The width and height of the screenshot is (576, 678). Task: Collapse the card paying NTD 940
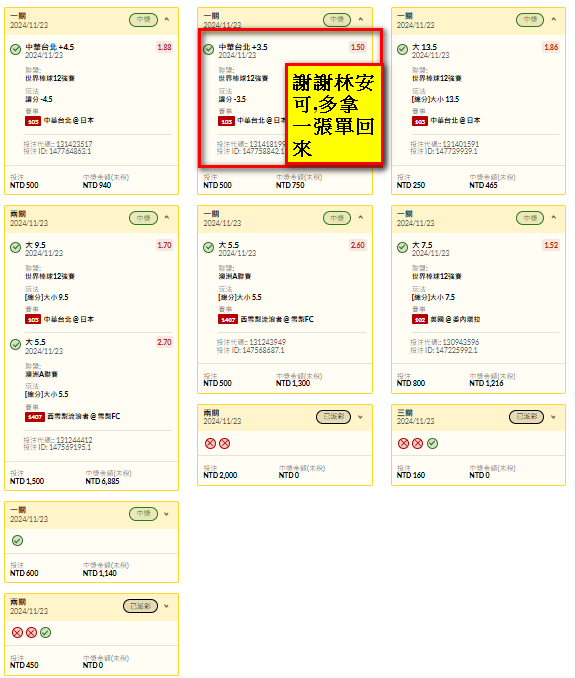167,19
